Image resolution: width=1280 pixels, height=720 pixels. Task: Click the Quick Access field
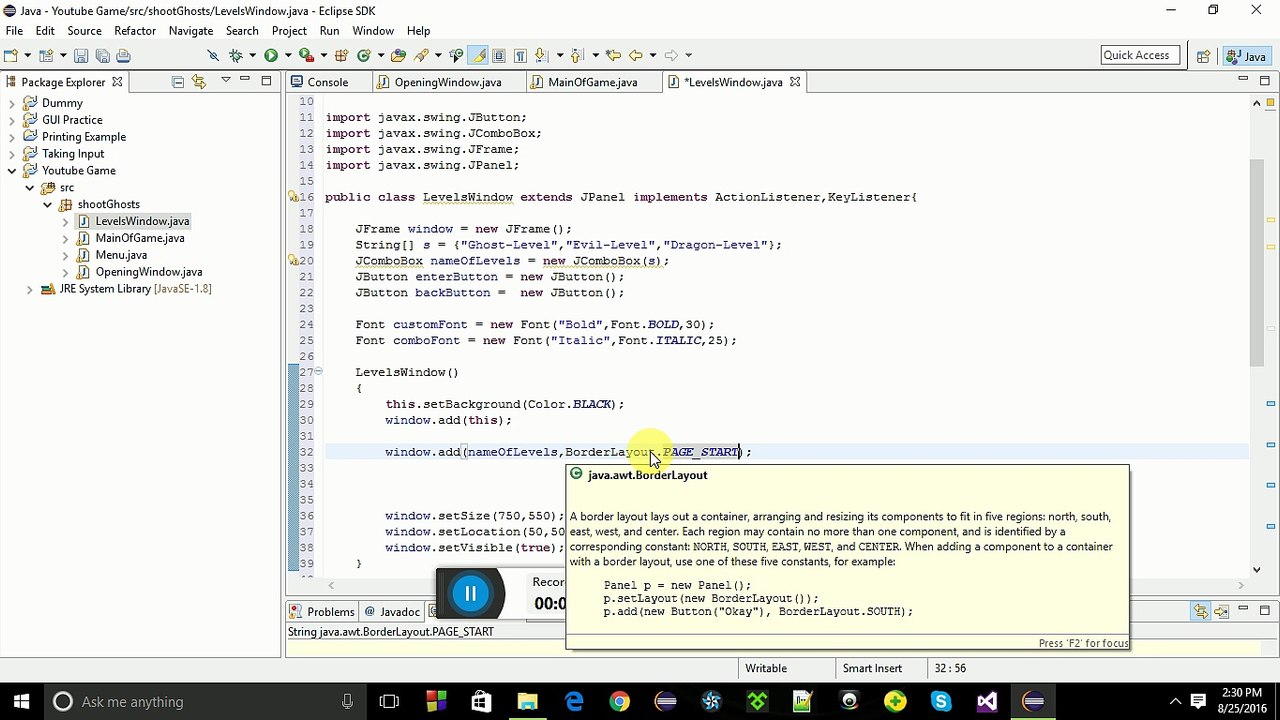click(x=1140, y=55)
